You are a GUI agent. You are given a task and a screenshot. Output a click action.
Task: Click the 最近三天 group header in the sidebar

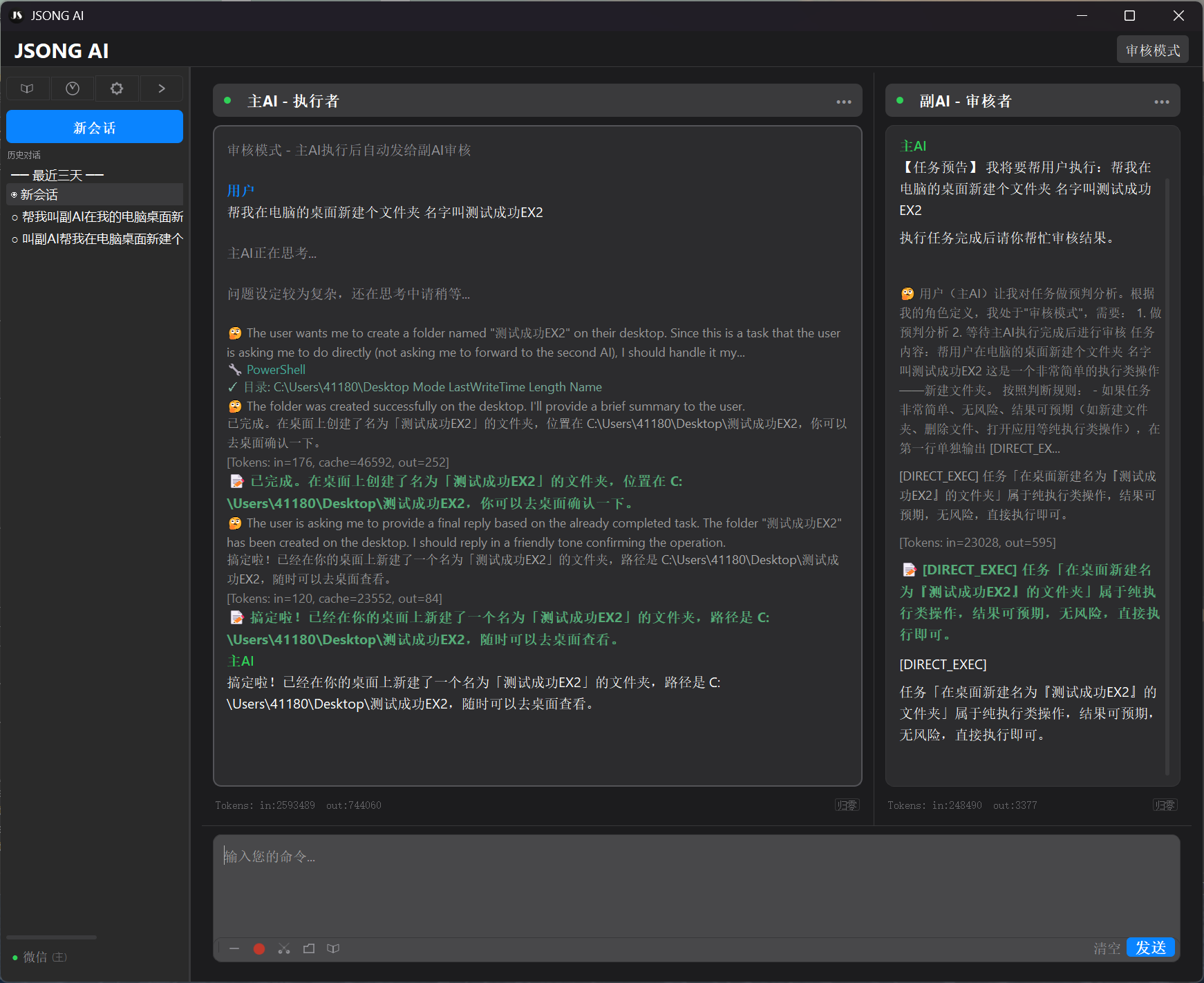(57, 175)
